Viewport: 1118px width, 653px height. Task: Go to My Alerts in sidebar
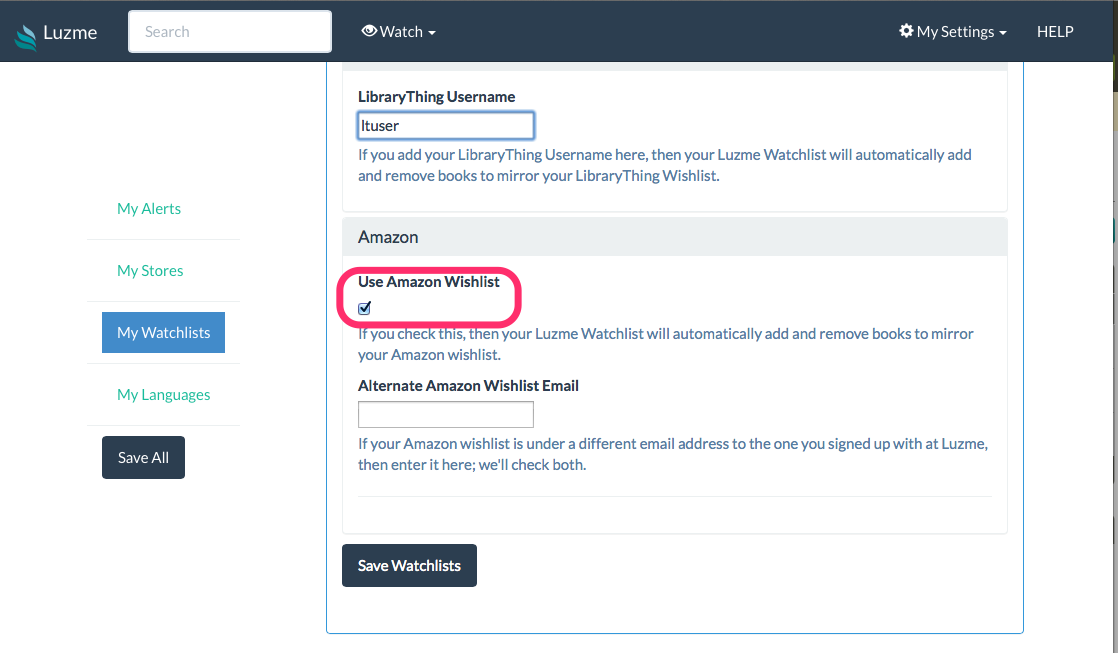coord(149,209)
